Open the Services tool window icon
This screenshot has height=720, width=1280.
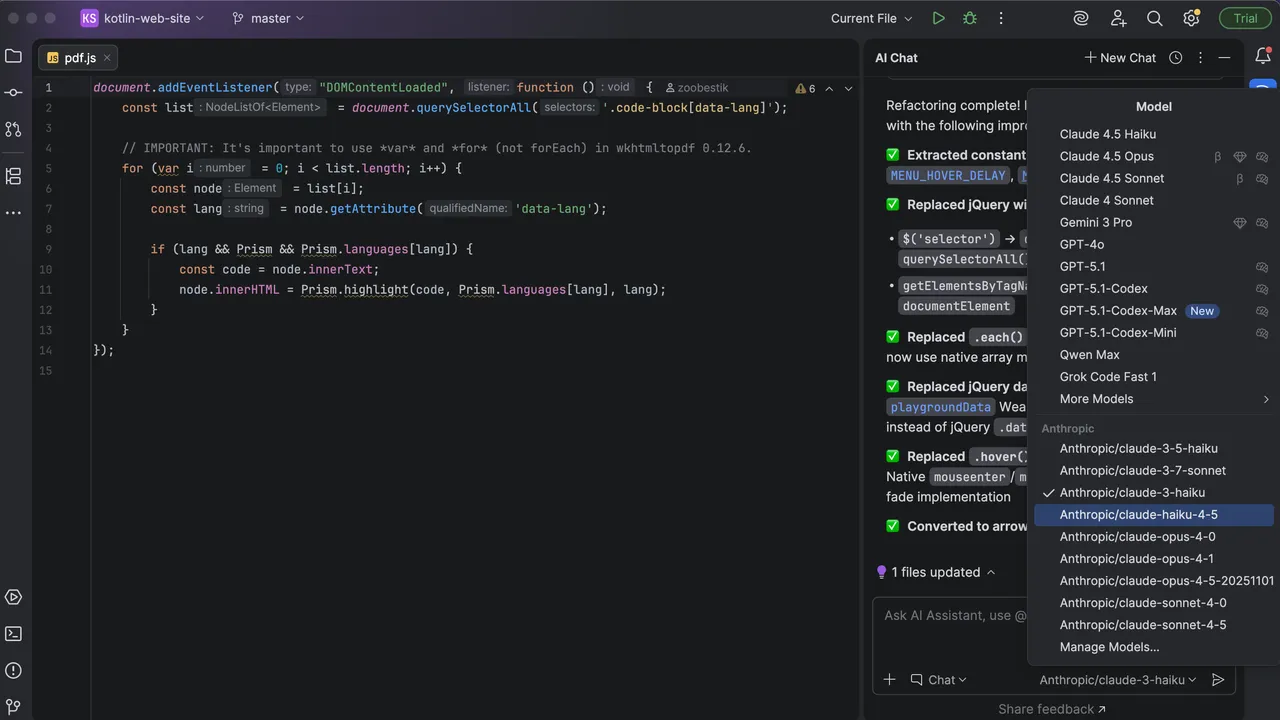click(x=13, y=597)
